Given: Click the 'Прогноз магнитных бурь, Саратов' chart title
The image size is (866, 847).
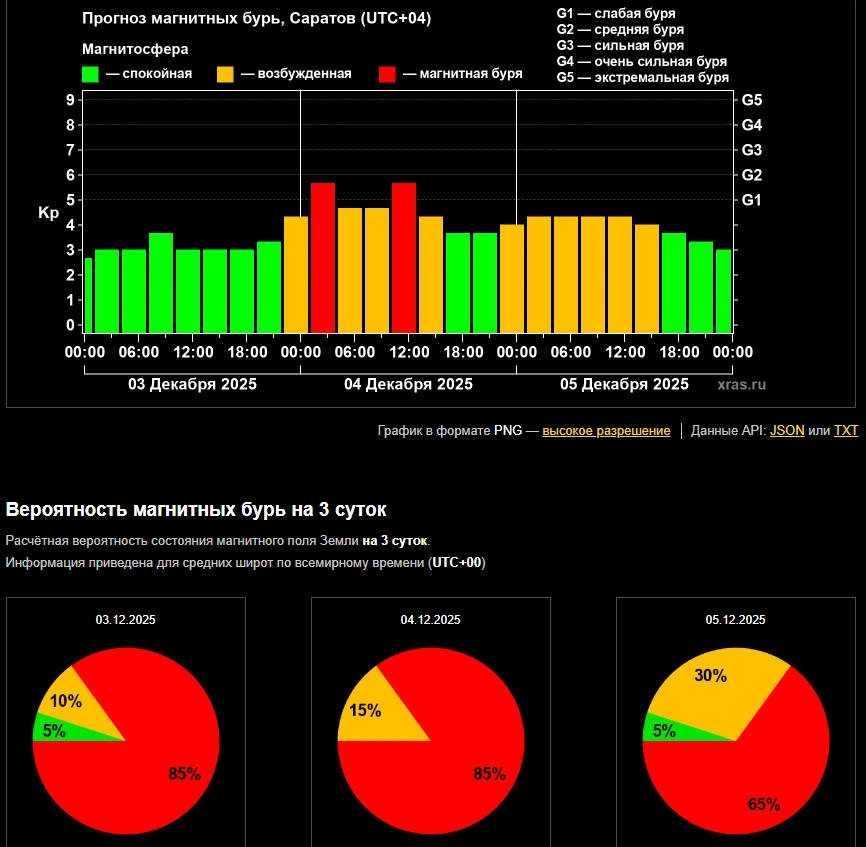Looking at the screenshot, I should [x=256, y=18].
